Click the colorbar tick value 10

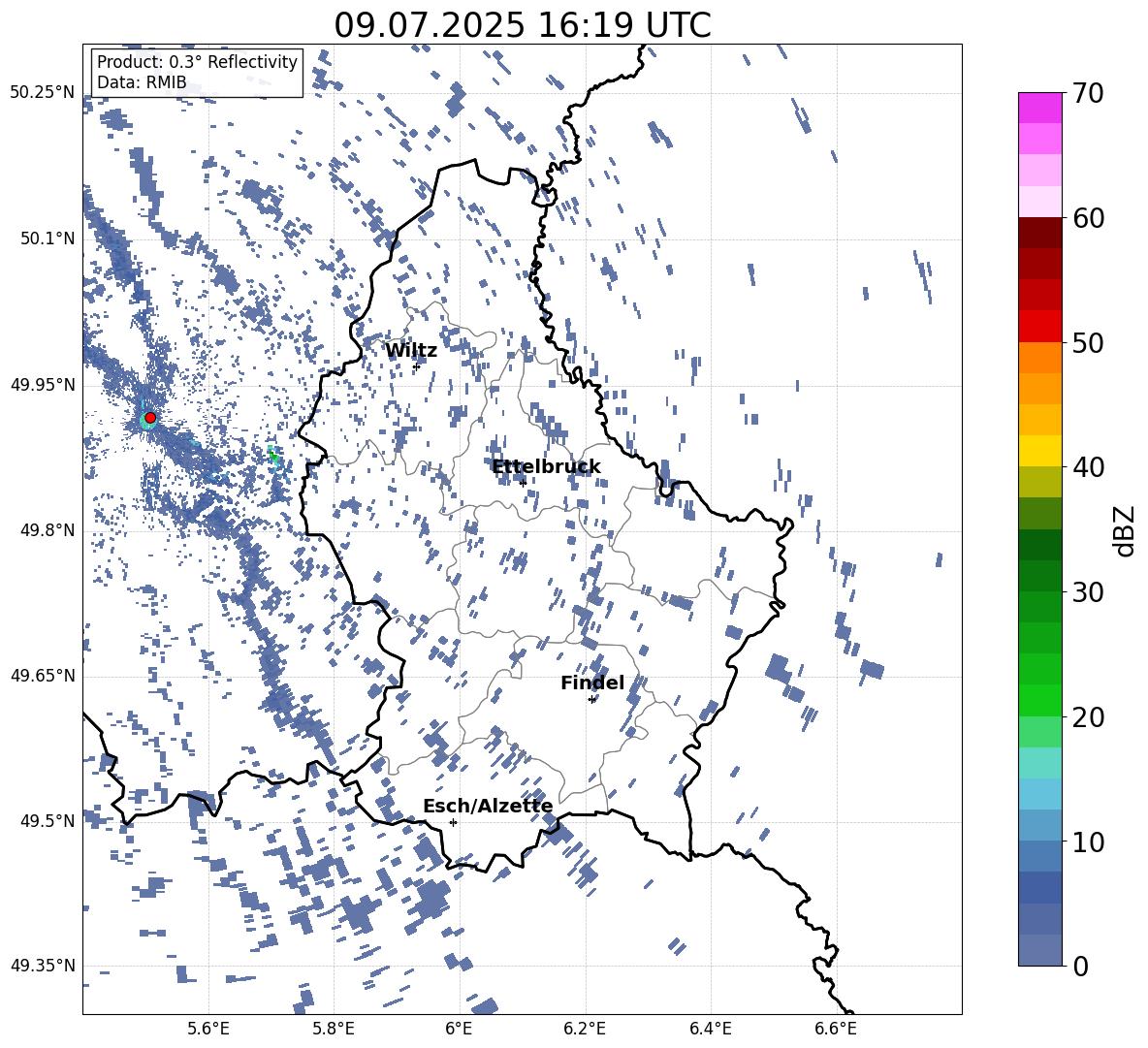click(1088, 842)
